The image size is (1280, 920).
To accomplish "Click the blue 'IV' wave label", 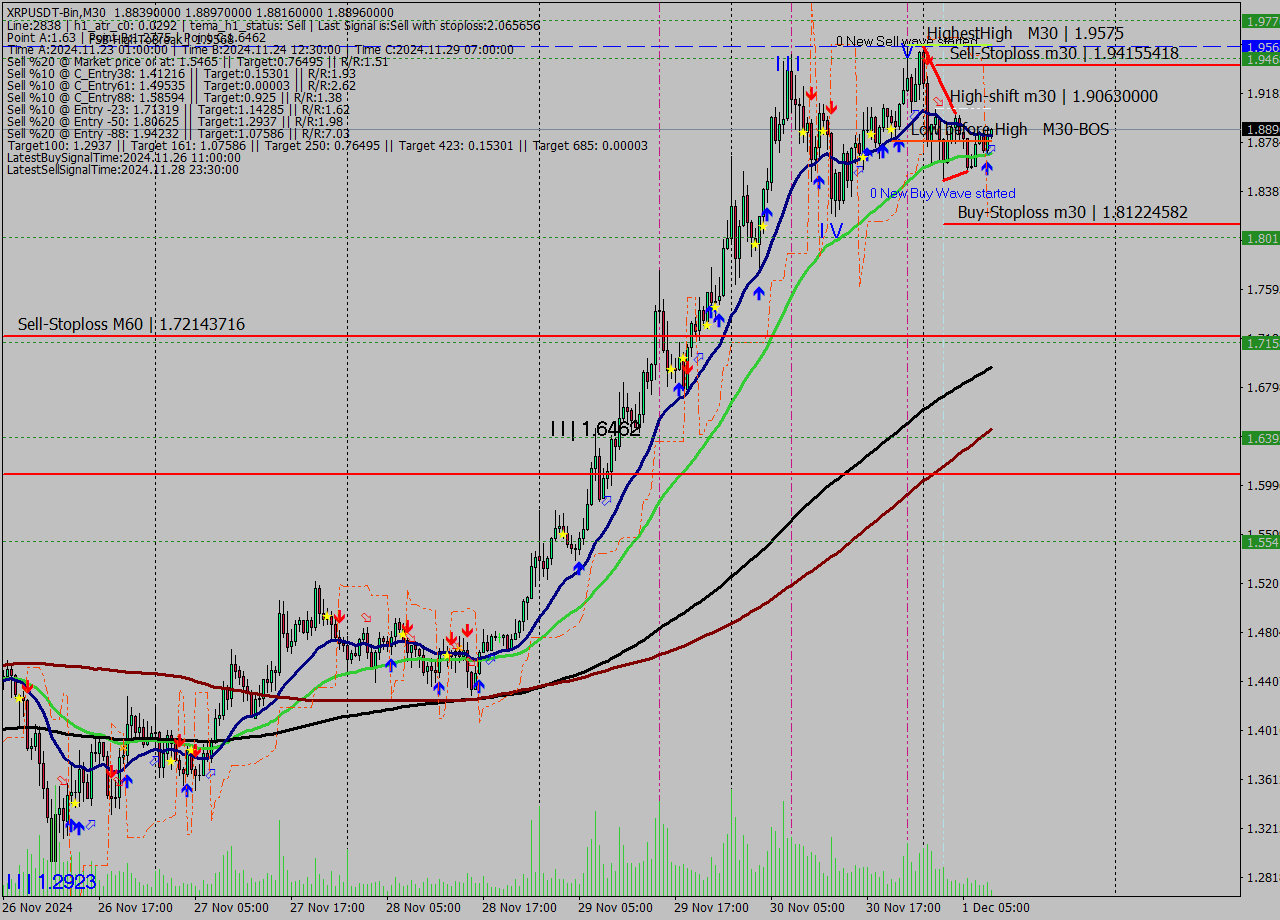I will click(831, 231).
